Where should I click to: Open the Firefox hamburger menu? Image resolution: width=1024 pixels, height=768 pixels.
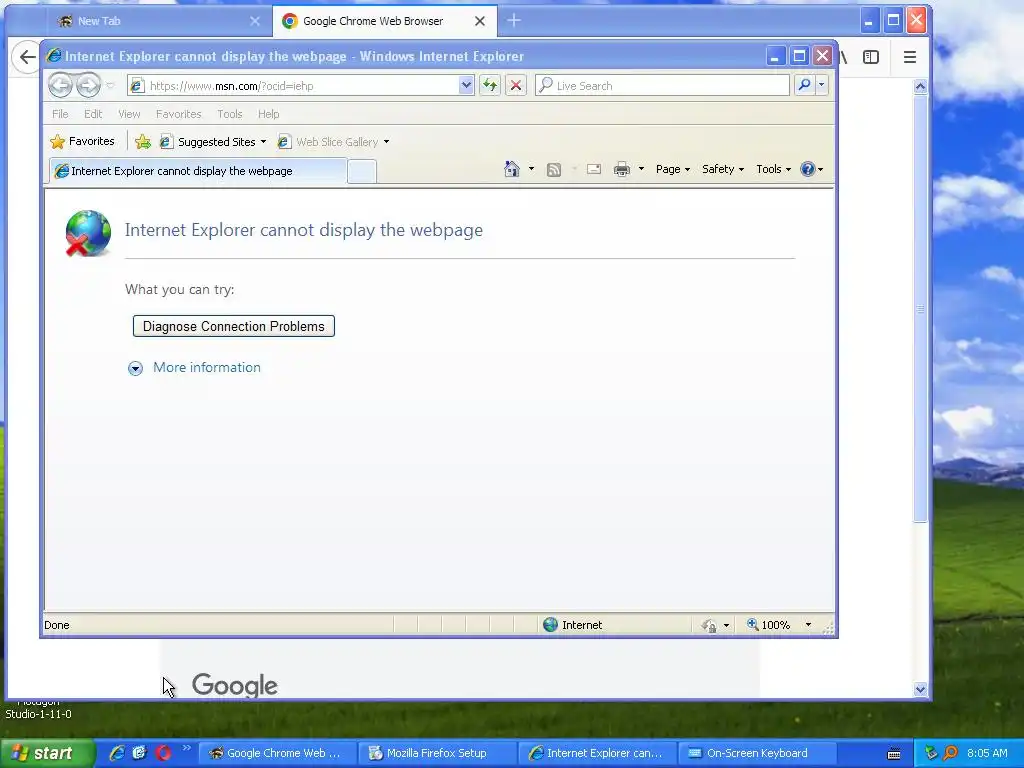(x=910, y=57)
